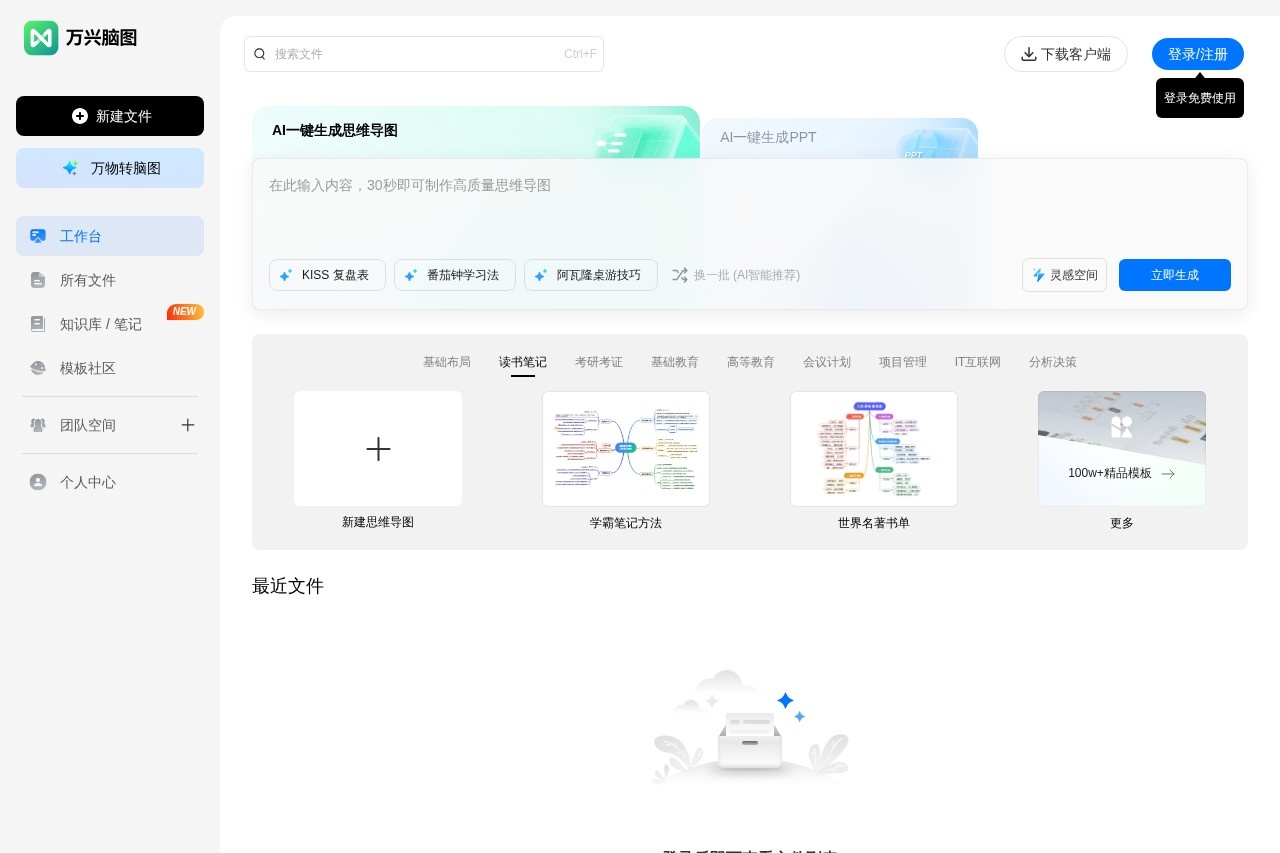Click the plus icon beside 团队空间
The width and height of the screenshot is (1280, 853).
pos(187,424)
